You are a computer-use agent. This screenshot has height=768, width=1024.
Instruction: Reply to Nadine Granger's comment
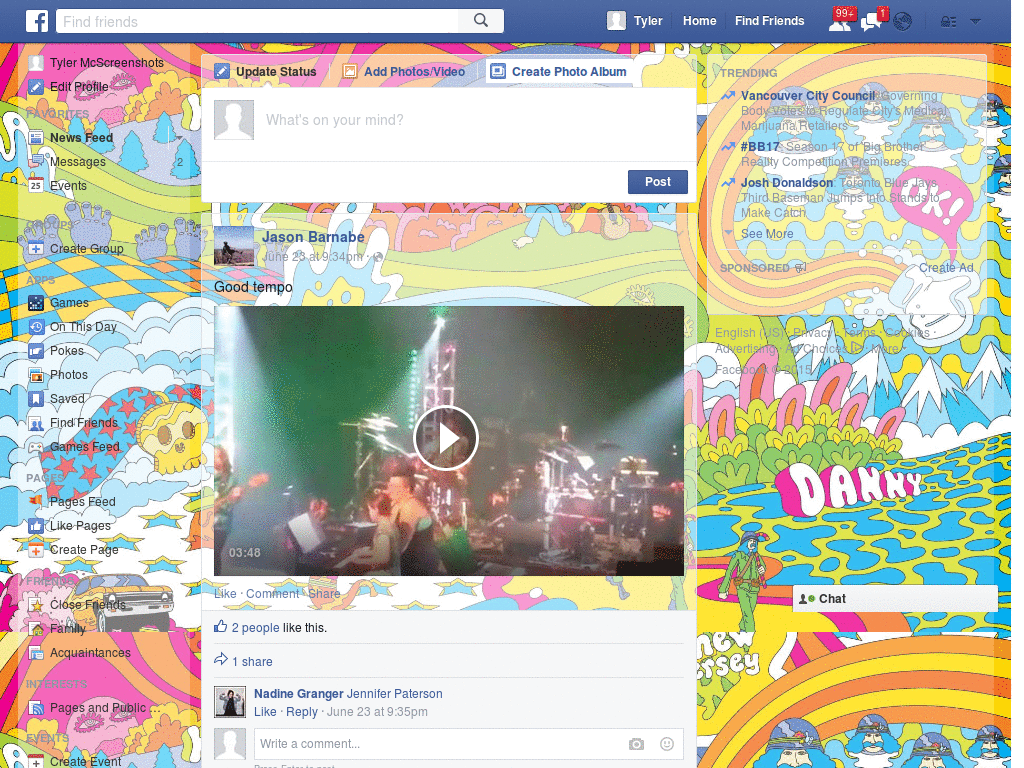[302, 712]
